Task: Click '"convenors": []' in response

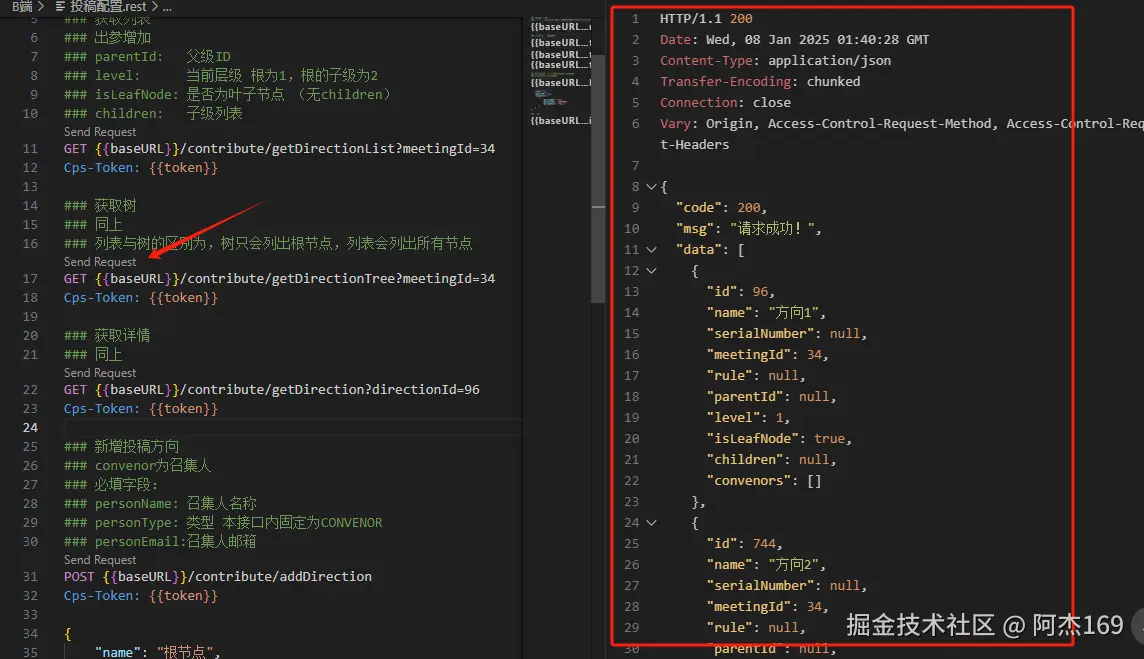Action: click(764, 480)
